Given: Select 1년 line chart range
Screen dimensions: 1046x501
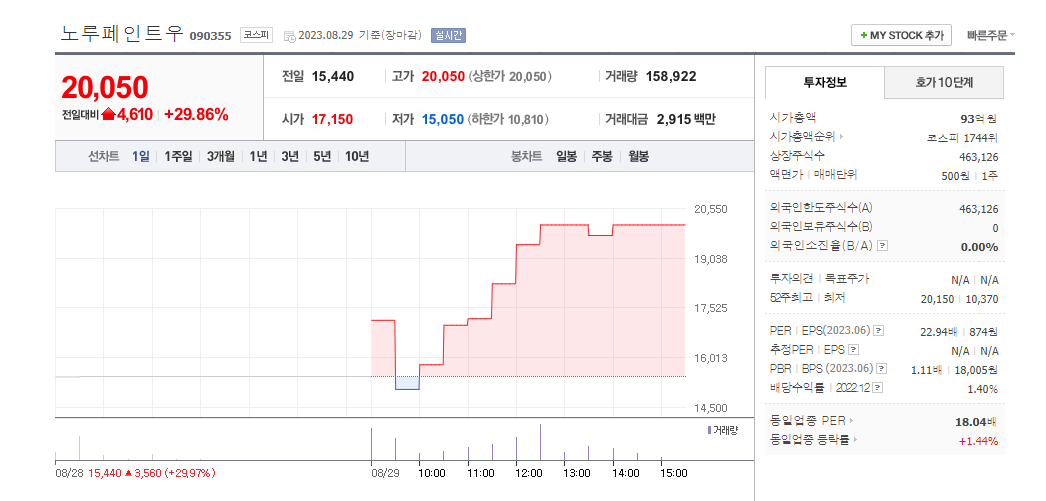Looking at the screenshot, I should coord(258,157).
